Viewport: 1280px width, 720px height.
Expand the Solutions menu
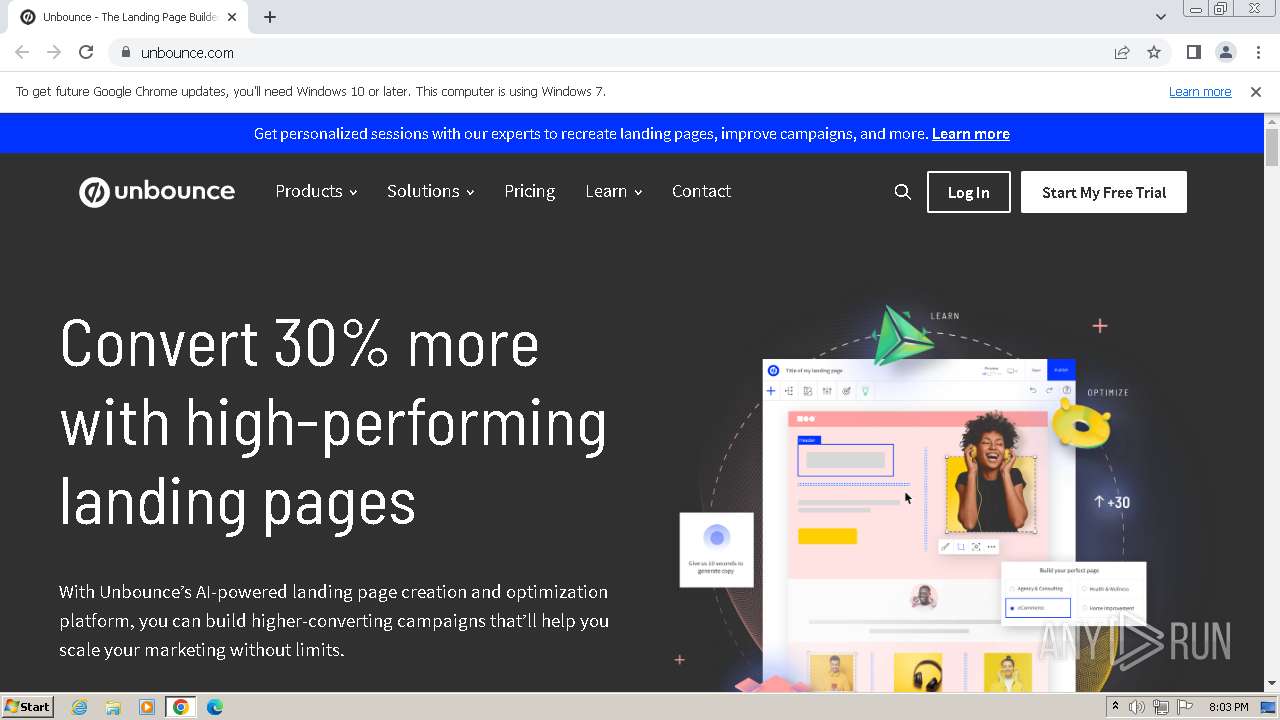pos(430,191)
